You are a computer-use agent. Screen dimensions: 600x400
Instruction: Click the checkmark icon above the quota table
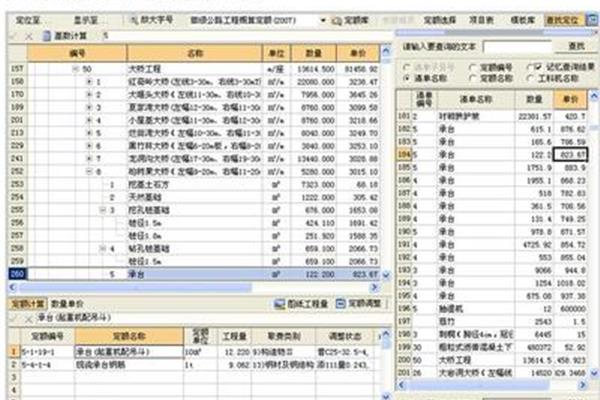point(13,318)
